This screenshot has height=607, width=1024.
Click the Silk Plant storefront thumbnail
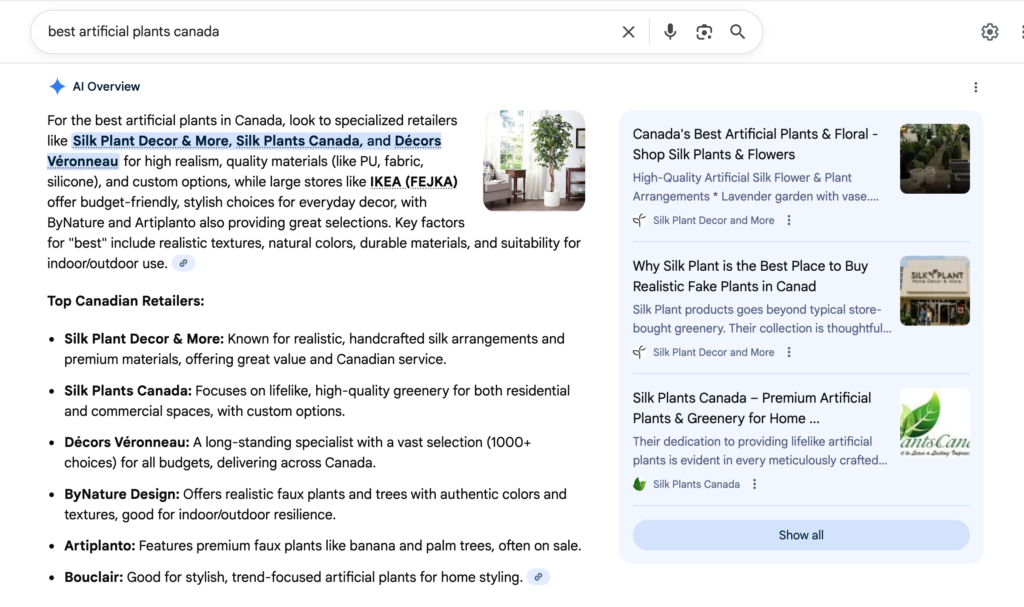[934, 291]
